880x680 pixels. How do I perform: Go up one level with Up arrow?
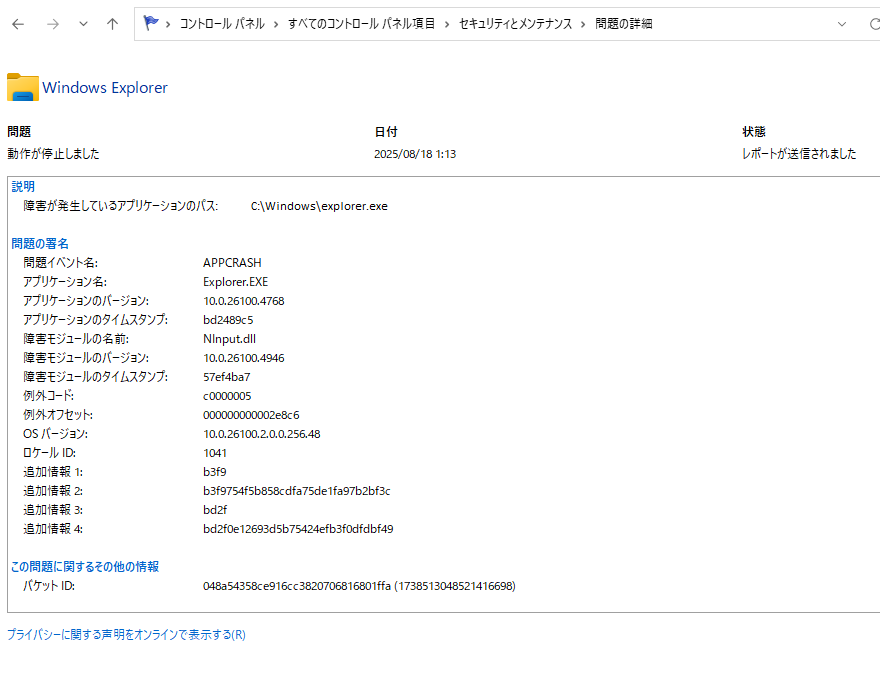coord(113,24)
